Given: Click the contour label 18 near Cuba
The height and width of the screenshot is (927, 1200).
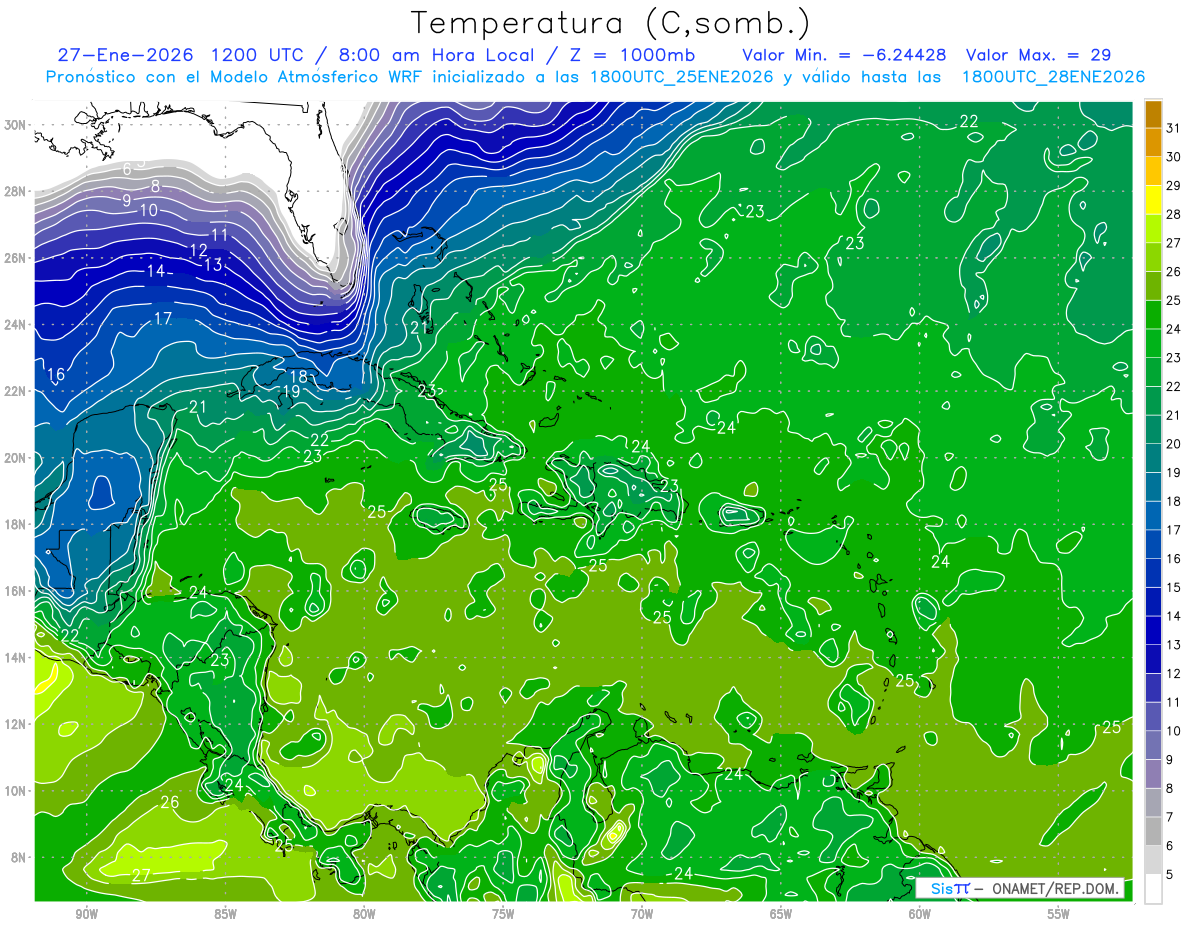Looking at the screenshot, I should click(x=298, y=377).
